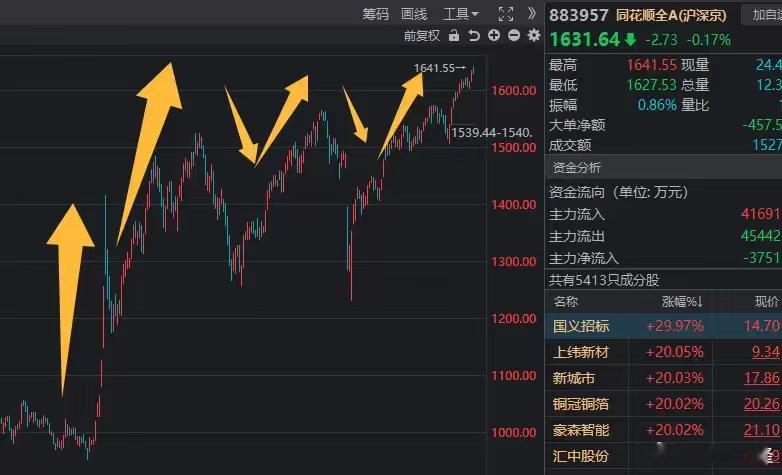782x475 pixels.
Task: Sort constituents by 涨幅% column header
Action: point(682,301)
